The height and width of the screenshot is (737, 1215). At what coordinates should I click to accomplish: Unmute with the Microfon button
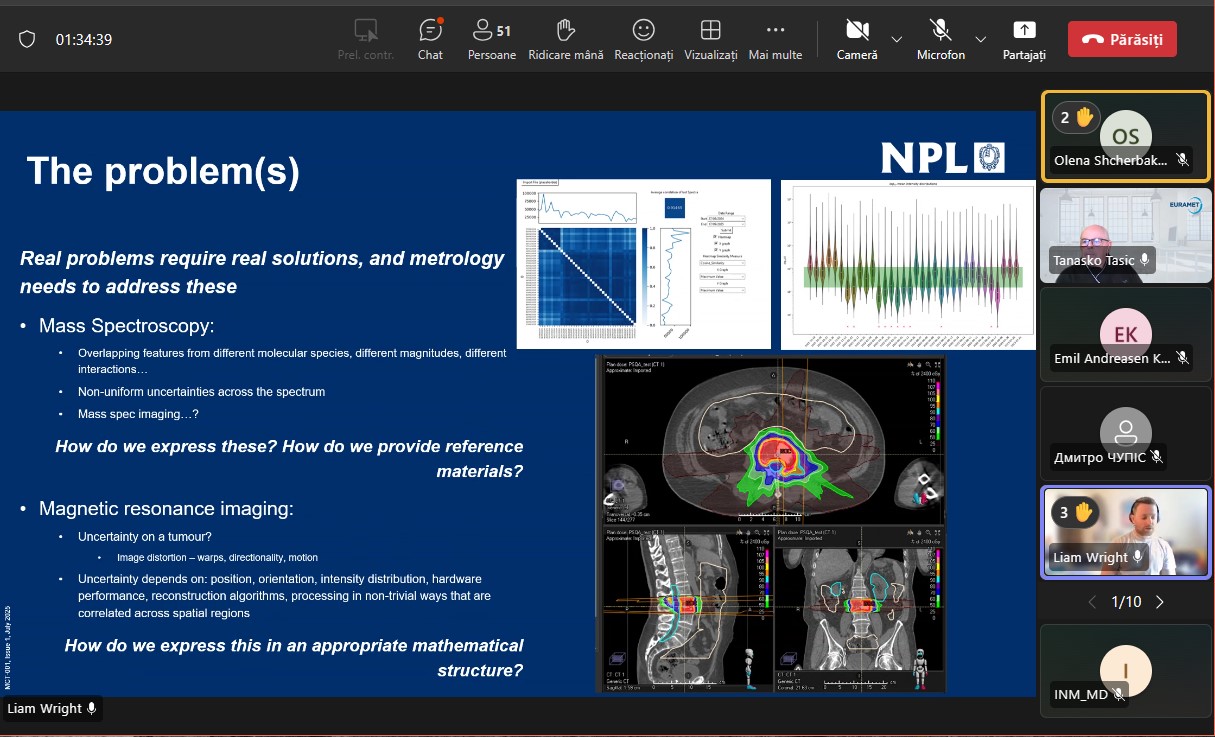click(940, 39)
